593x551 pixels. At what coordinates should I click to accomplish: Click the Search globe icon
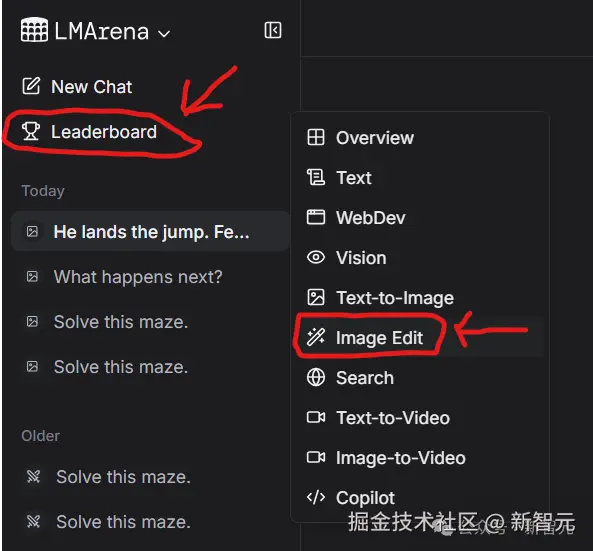pyautogui.click(x=316, y=377)
